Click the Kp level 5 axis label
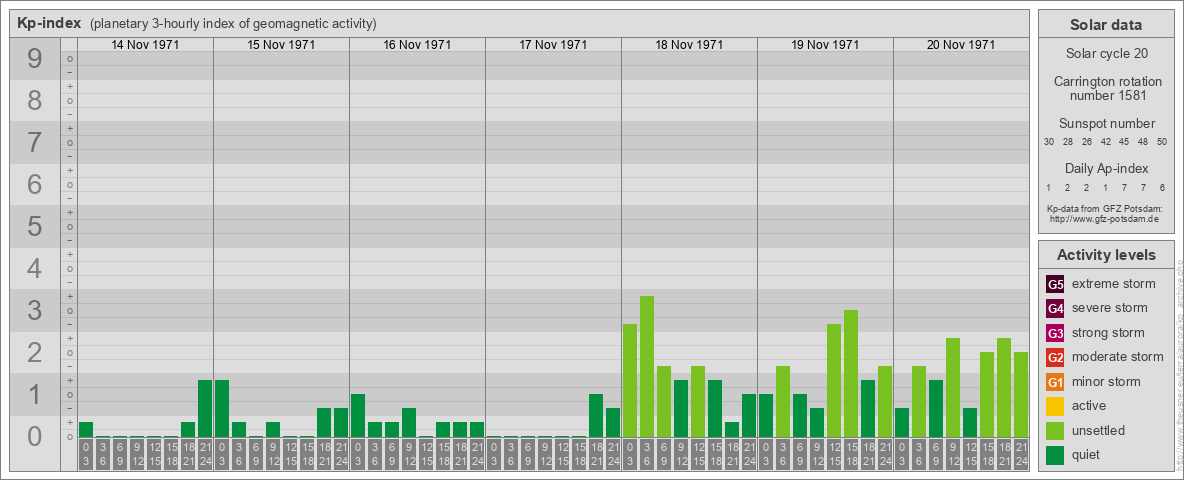The height and width of the screenshot is (480, 1184). coord(35,226)
